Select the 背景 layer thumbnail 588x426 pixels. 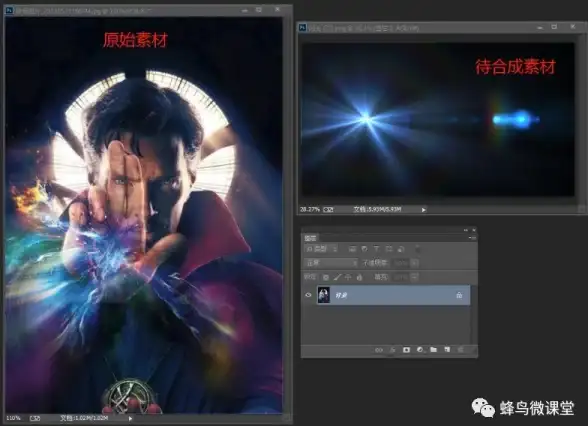[324, 295]
